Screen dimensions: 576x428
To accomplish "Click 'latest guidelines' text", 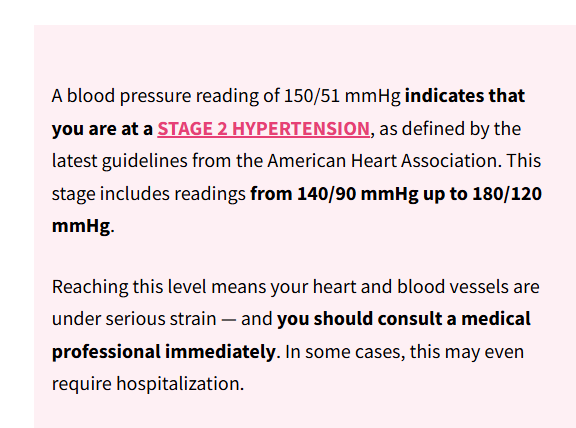I will (x=120, y=161).
